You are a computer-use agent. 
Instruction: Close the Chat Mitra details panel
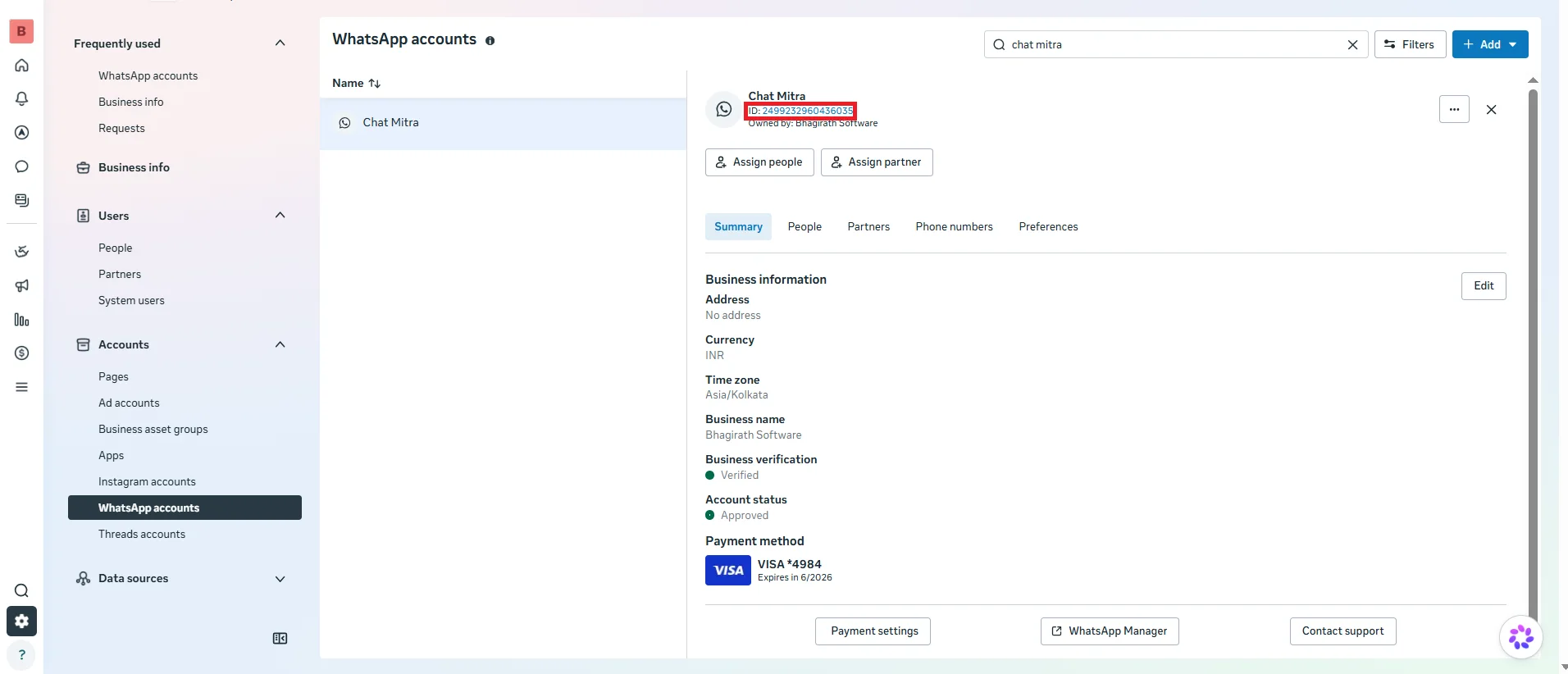[1492, 109]
